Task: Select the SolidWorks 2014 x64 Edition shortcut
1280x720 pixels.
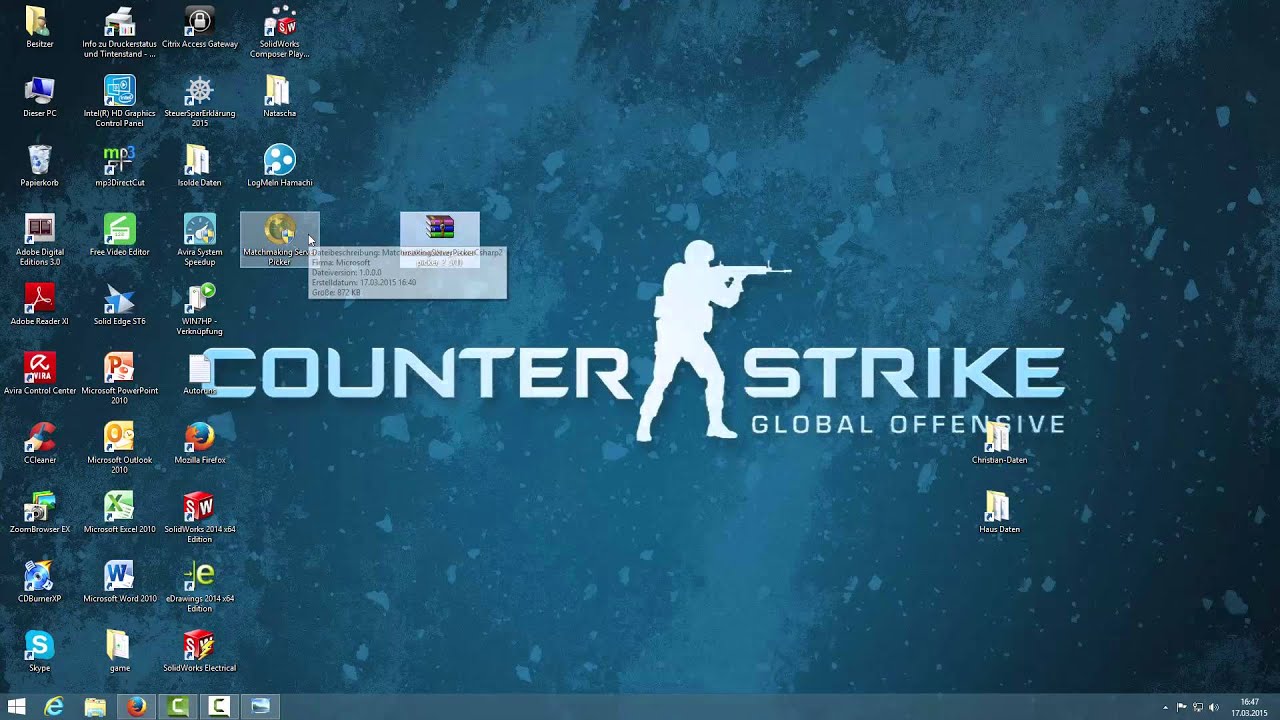Action: 200,516
